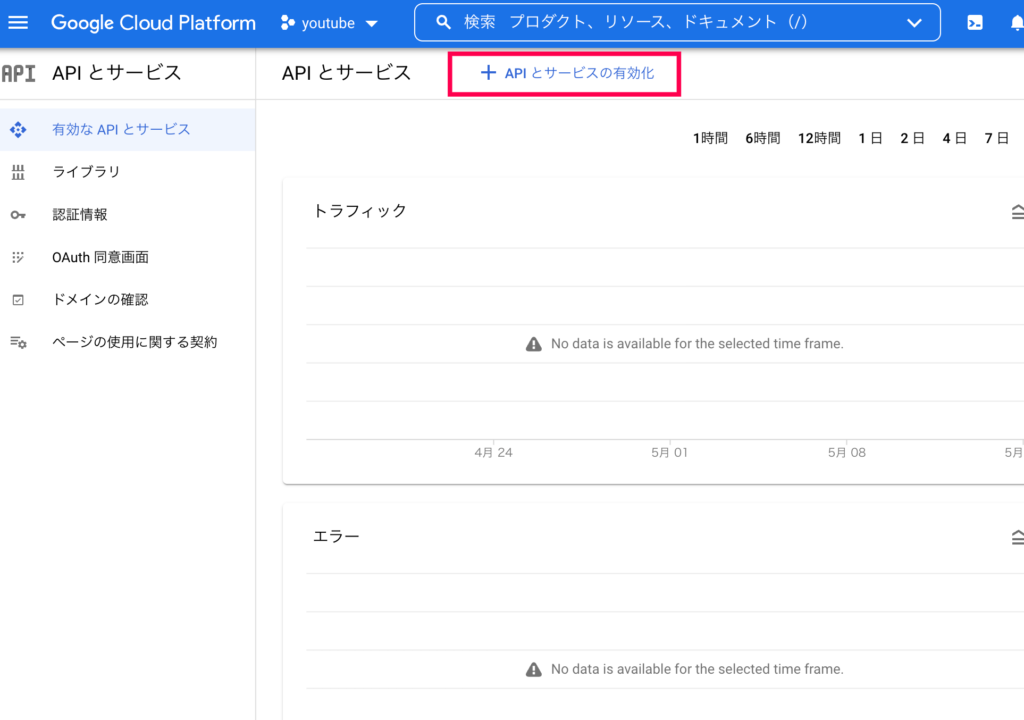This screenshot has height=720, width=1024.
Task: Focus the product and resource search field
Action: [677, 23]
